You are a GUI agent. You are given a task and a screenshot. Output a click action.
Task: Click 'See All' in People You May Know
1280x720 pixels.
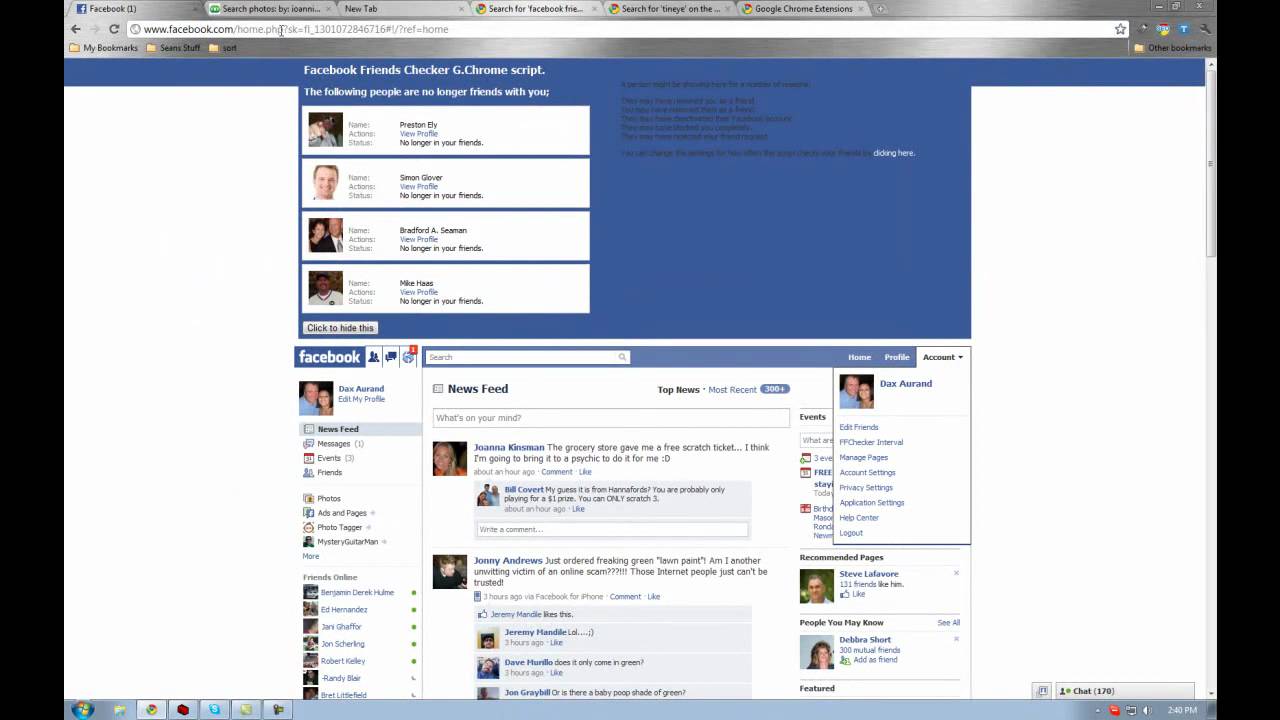tap(948, 623)
